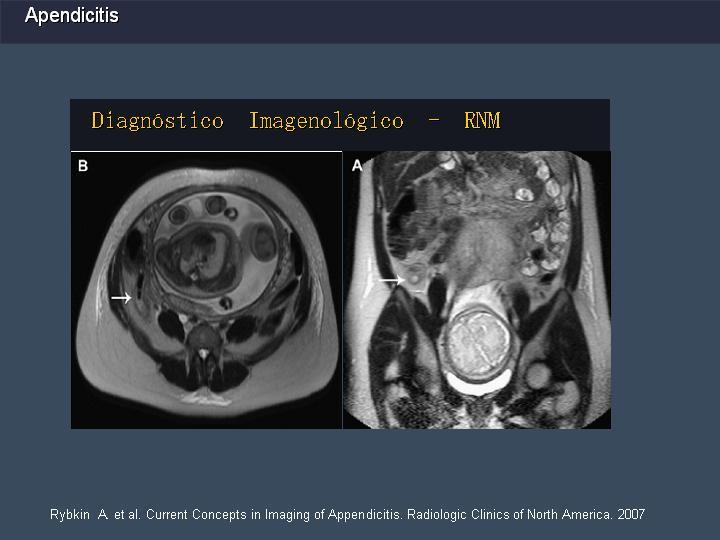Click the word Diagnóstico in heading
720x540 pixels.
coord(158,121)
